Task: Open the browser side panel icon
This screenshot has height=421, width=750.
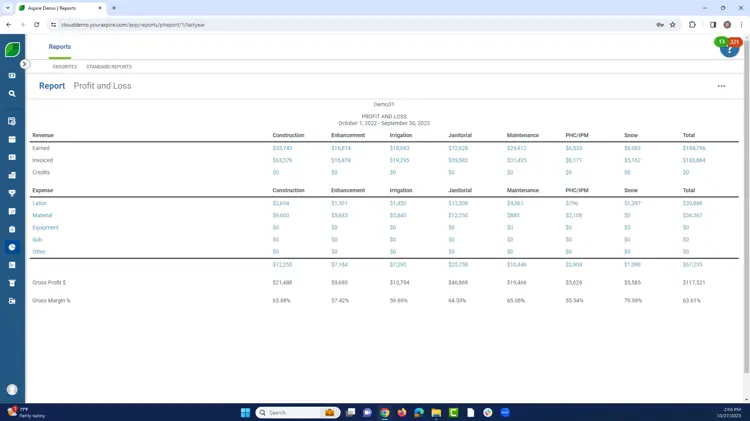Action: [x=713, y=25]
